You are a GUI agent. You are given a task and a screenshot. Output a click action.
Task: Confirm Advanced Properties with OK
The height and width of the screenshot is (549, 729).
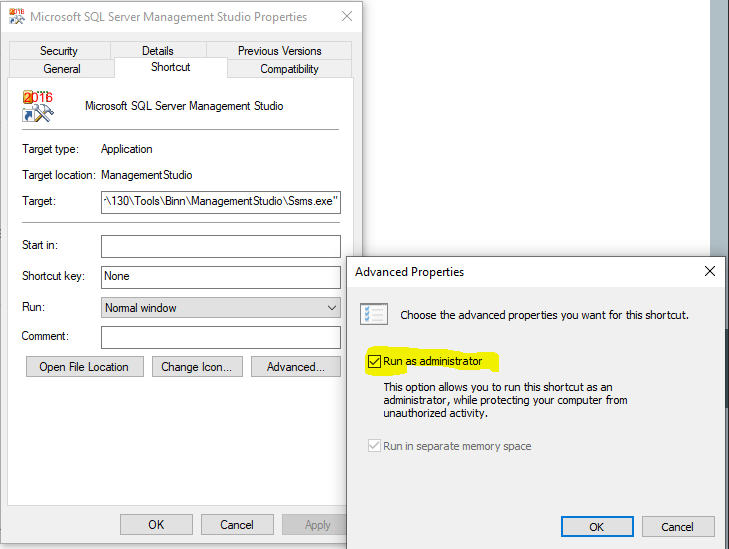coord(597,527)
